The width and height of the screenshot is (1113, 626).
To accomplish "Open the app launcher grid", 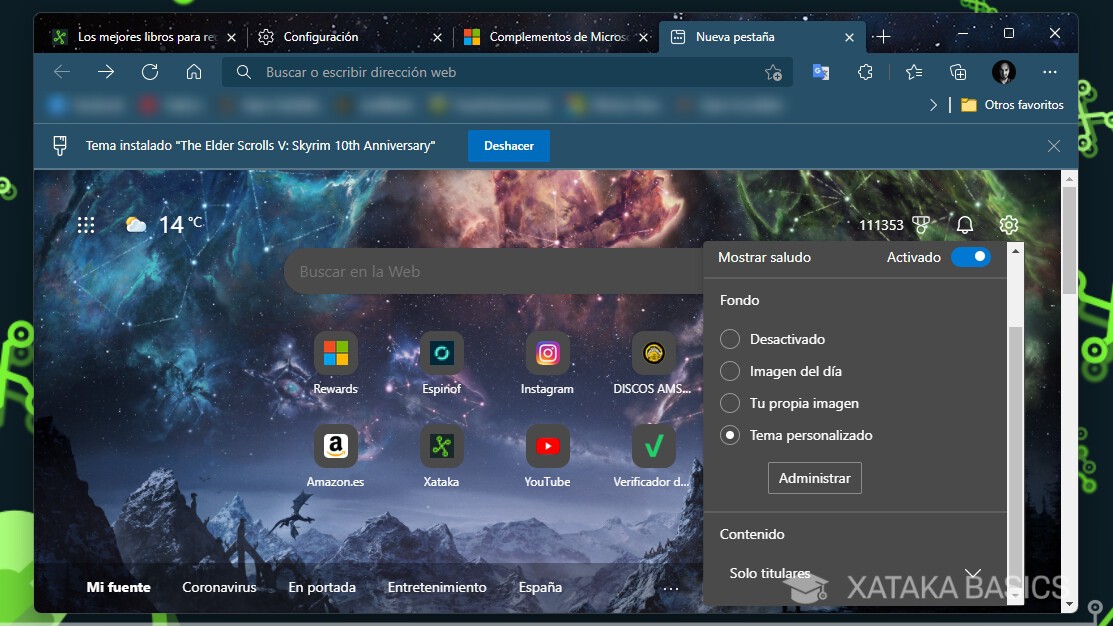I will point(86,225).
